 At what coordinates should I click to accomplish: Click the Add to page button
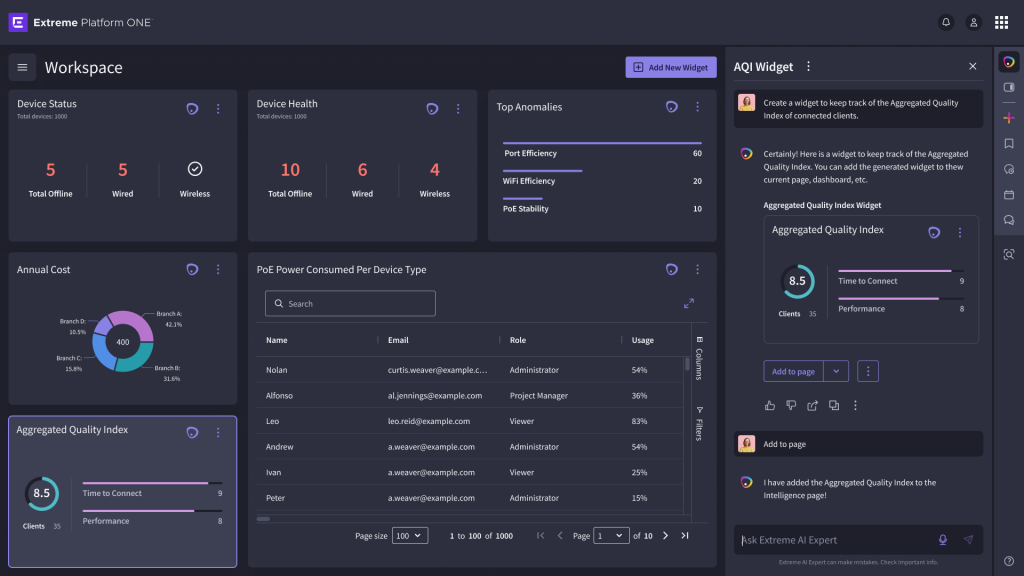pyautogui.click(x=793, y=371)
